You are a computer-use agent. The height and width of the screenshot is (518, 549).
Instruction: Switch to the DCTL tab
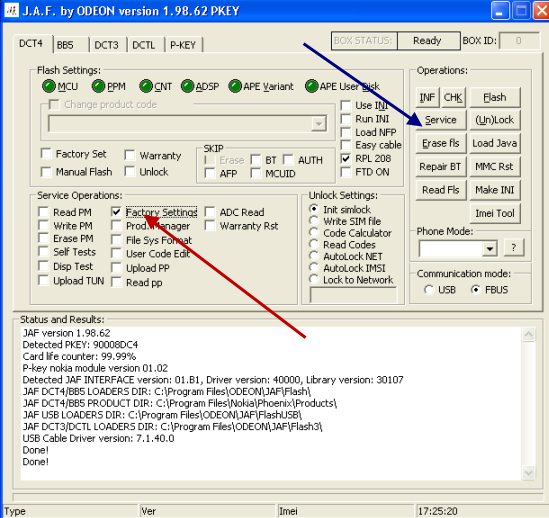coord(144,45)
